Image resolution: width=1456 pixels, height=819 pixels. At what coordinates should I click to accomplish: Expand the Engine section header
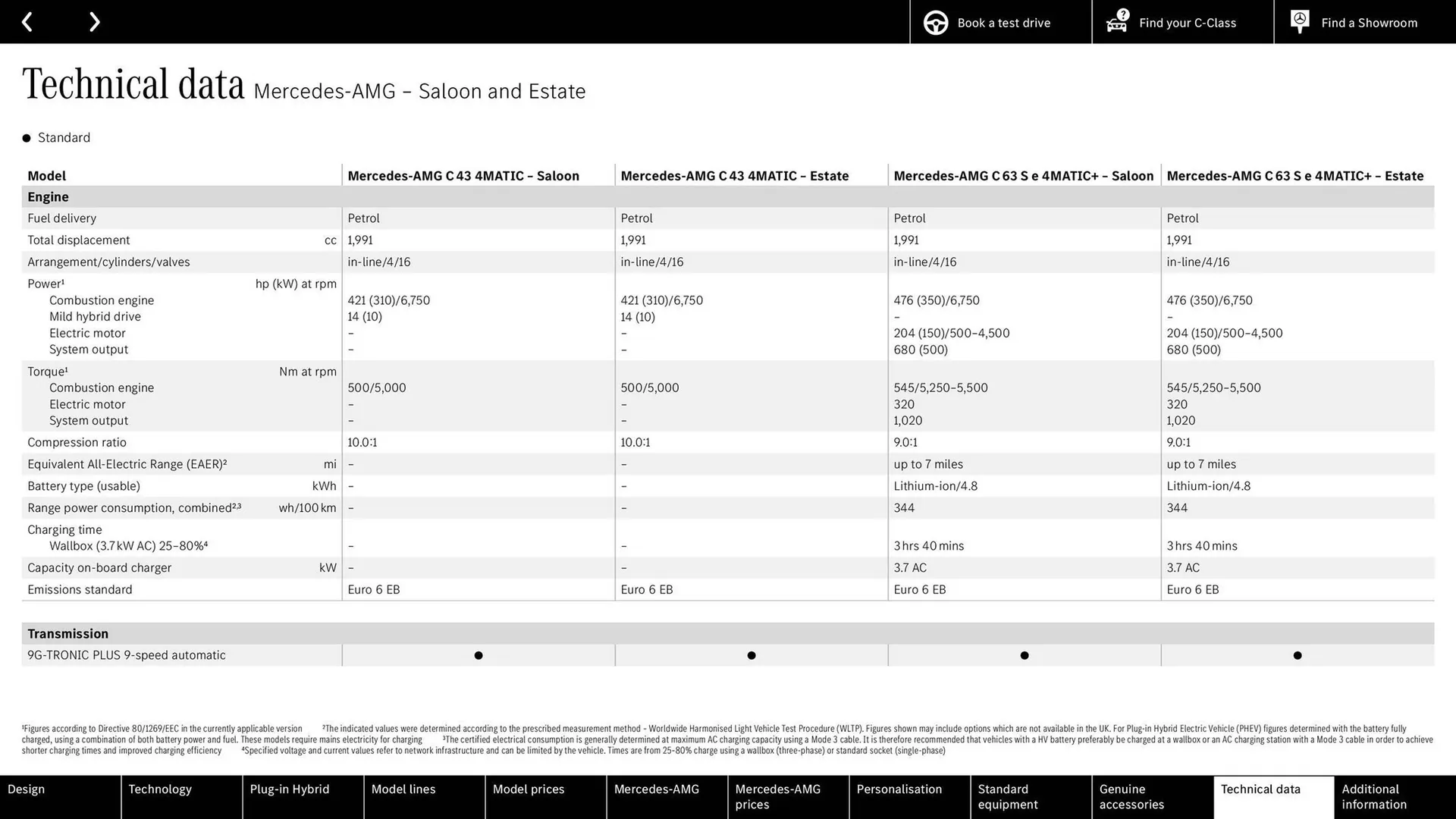[48, 196]
